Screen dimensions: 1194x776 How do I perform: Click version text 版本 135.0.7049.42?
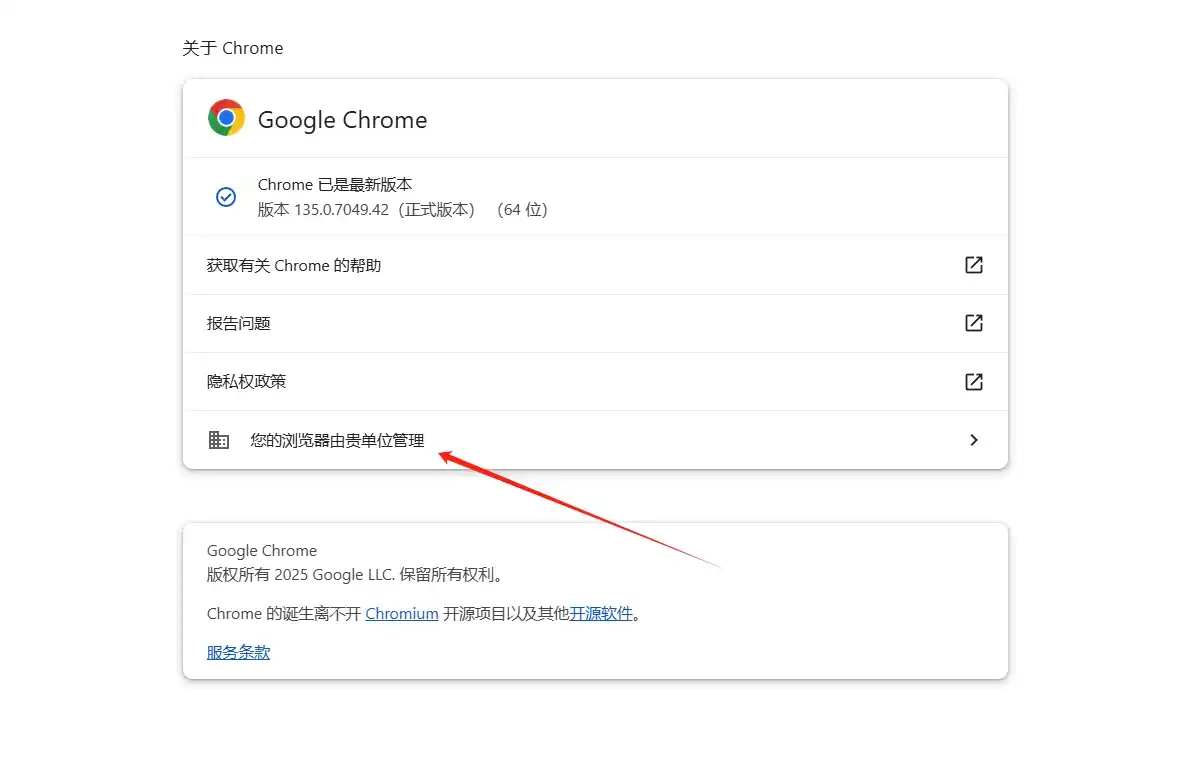(323, 210)
